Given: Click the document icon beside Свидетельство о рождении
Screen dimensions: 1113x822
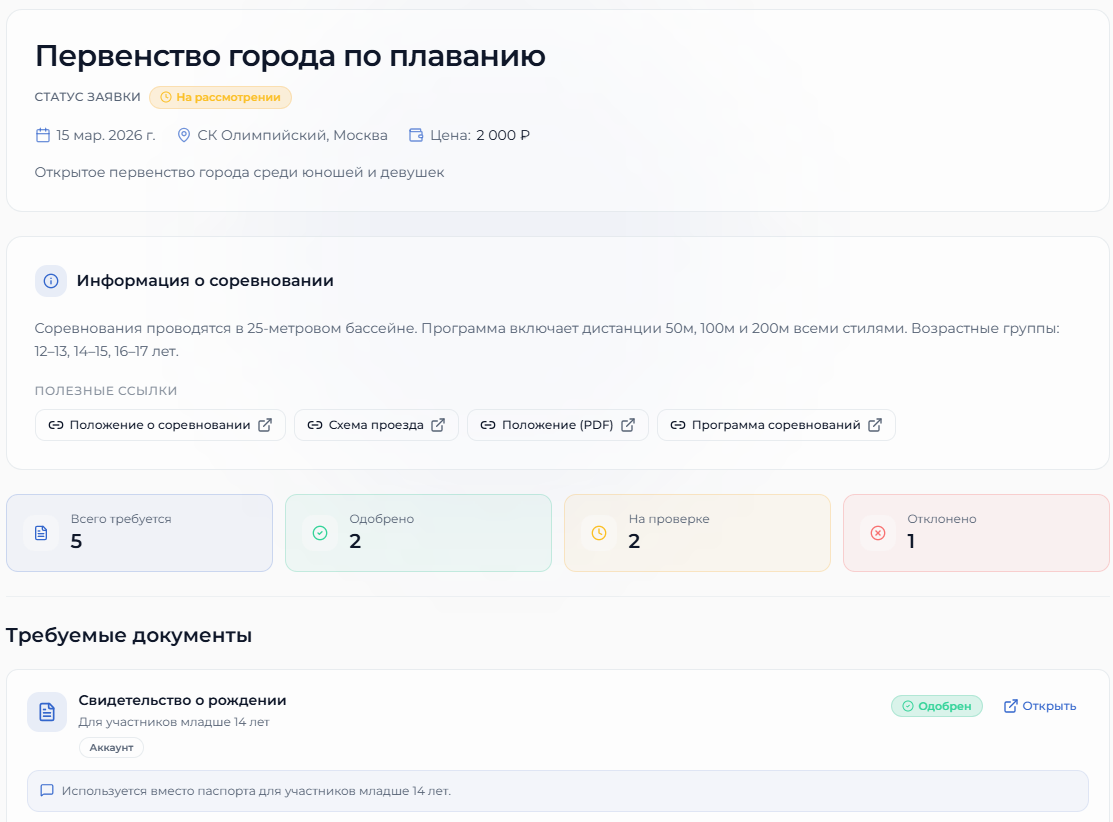Looking at the screenshot, I should click(46, 711).
